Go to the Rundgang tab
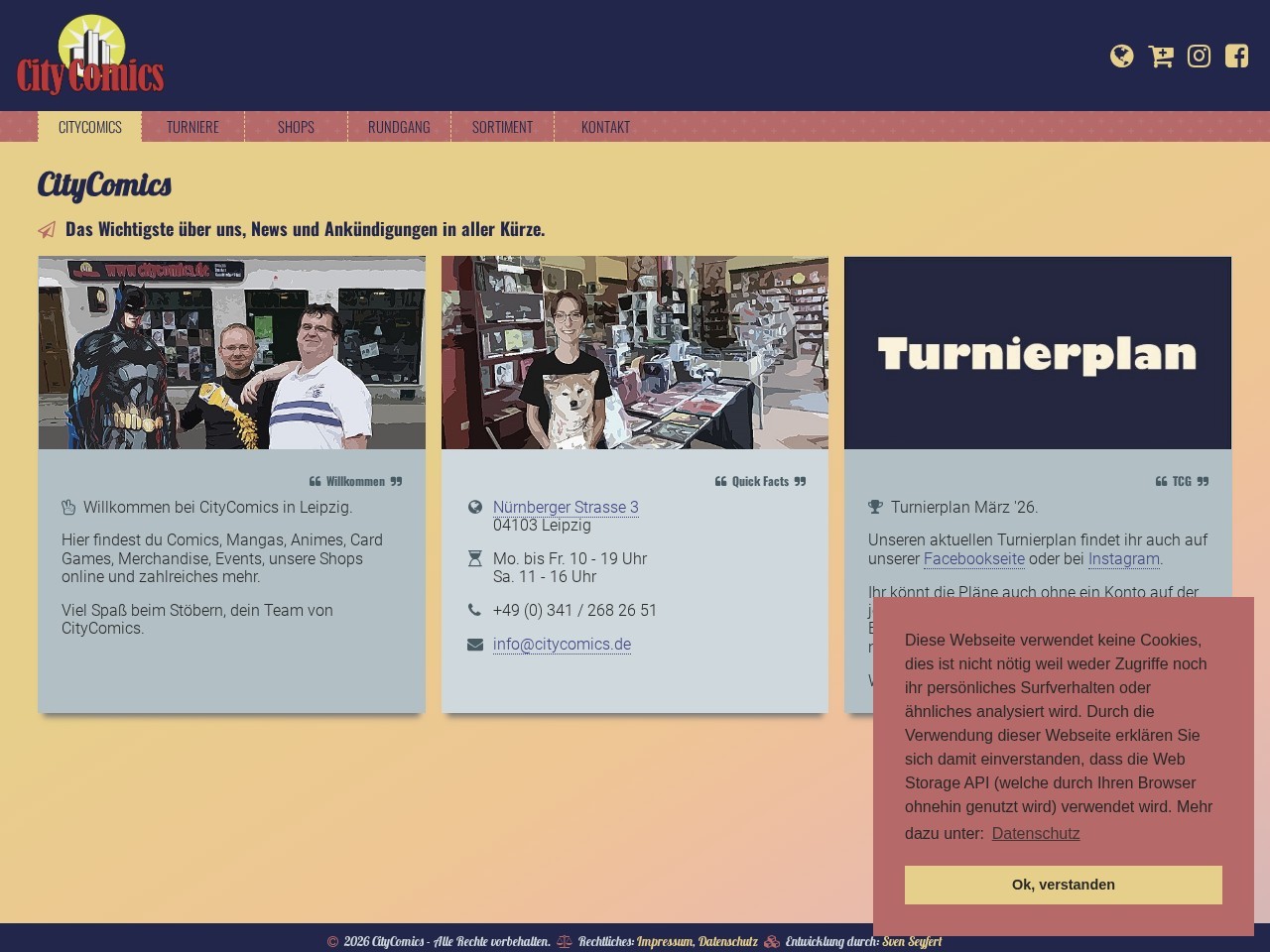The image size is (1270, 952). click(x=399, y=127)
